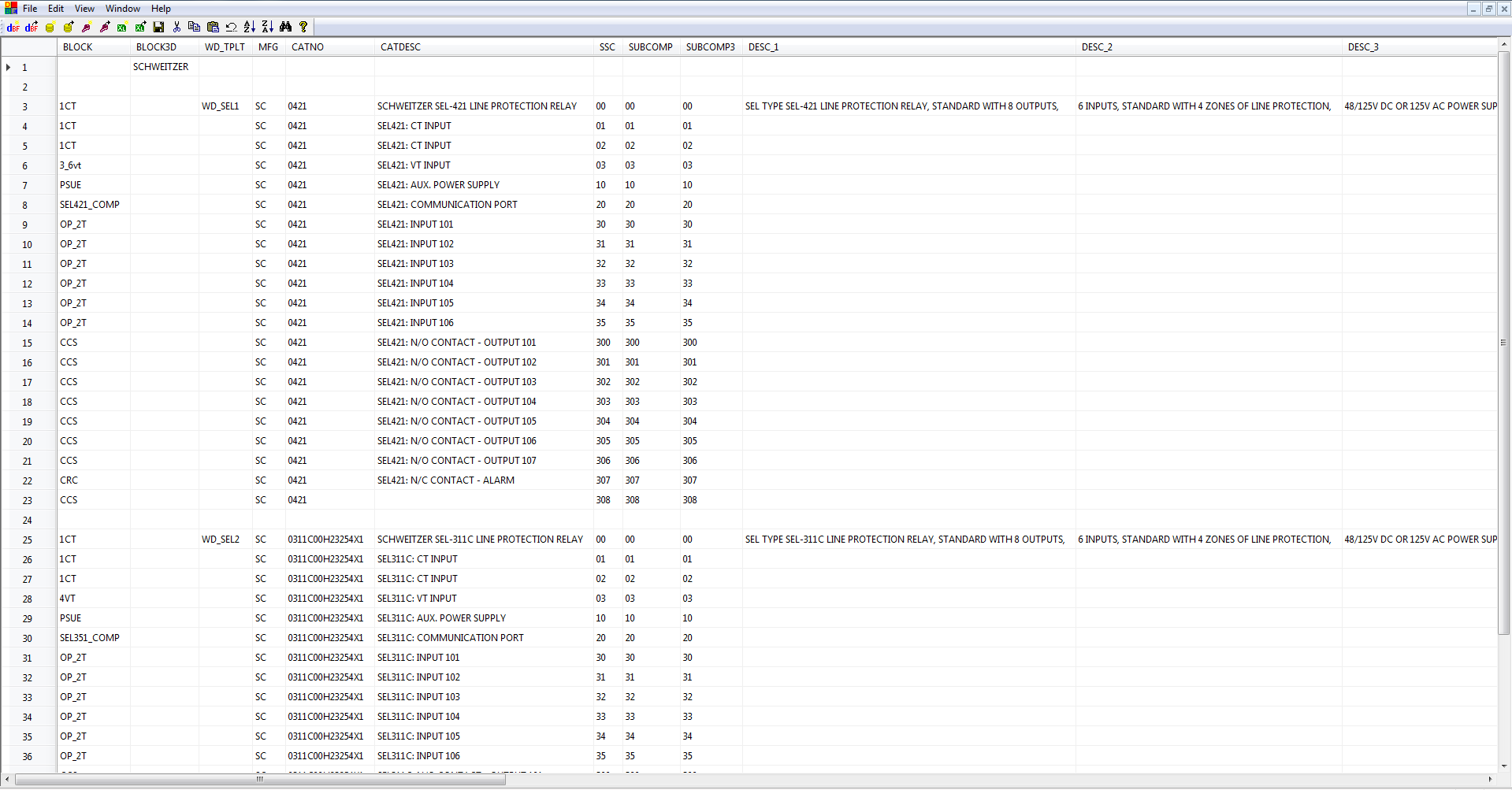Click the application logo icon

pyautogui.click(x=10, y=8)
